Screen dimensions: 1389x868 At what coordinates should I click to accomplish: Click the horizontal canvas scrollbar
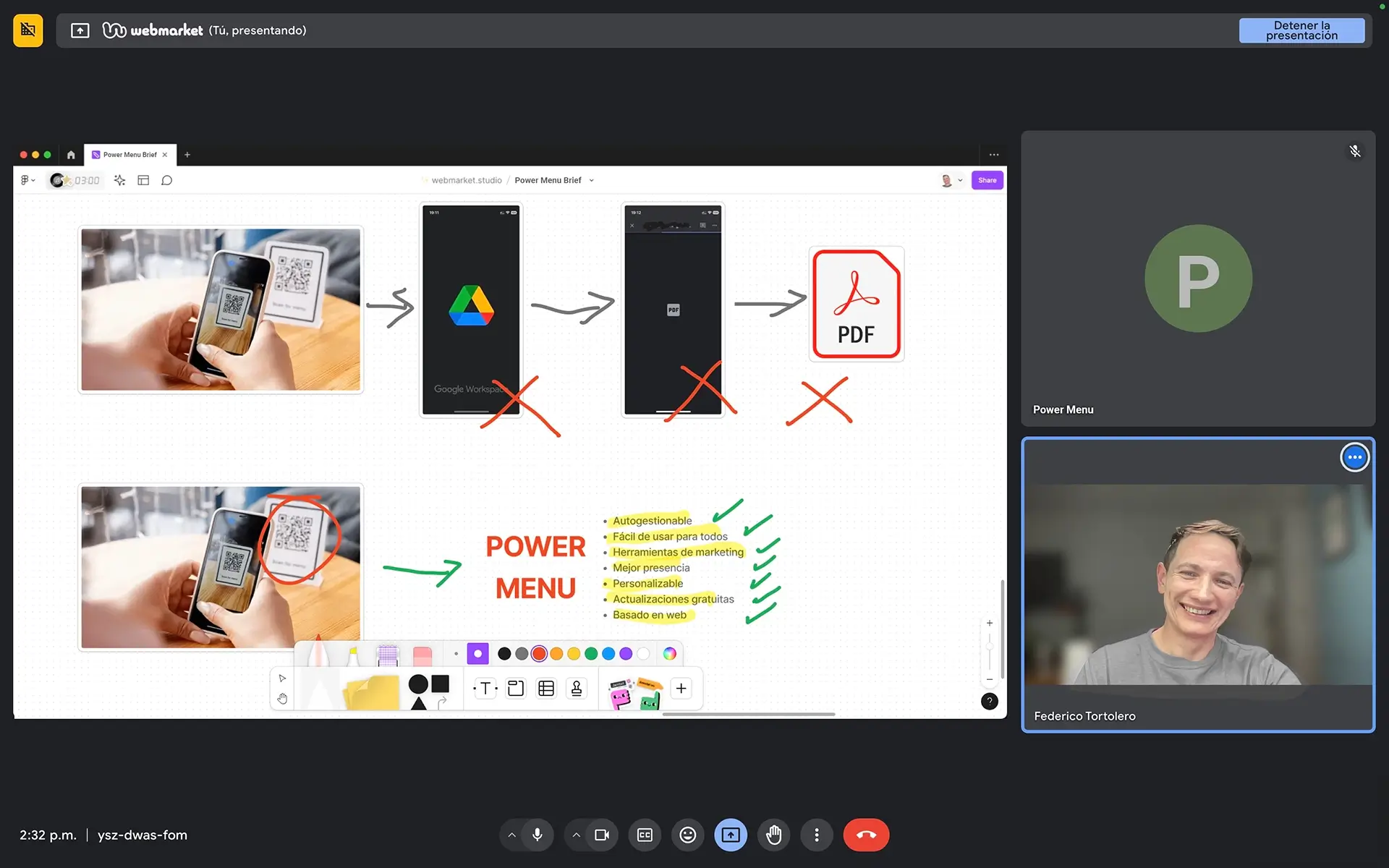749,714
